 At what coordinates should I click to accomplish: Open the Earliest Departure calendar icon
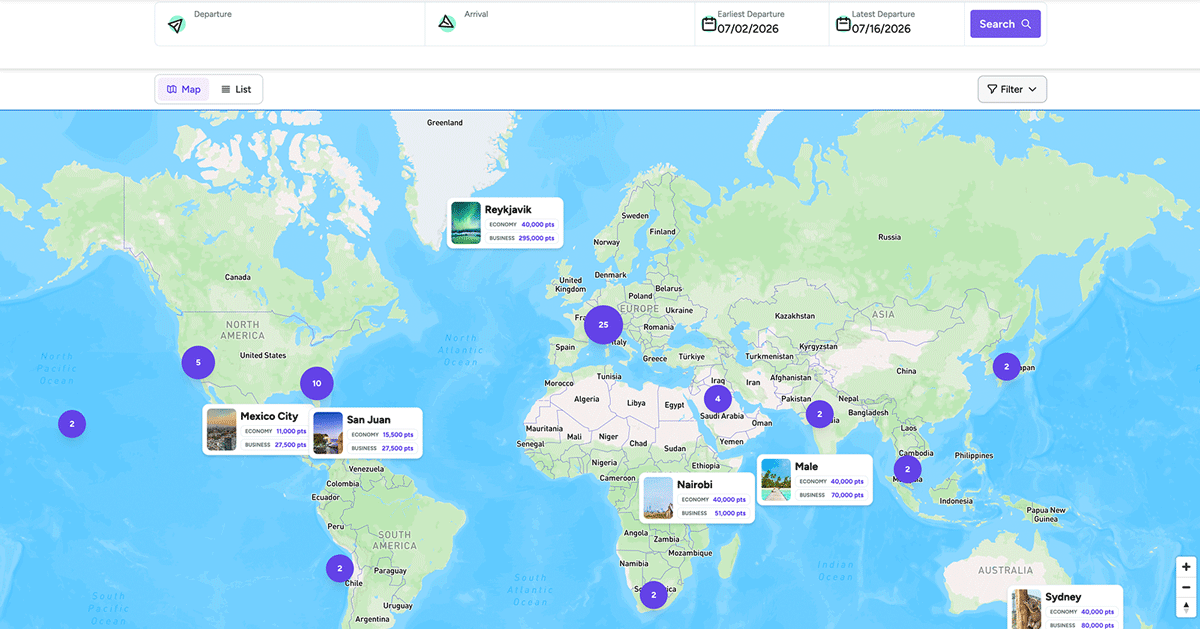pos(709,23)
